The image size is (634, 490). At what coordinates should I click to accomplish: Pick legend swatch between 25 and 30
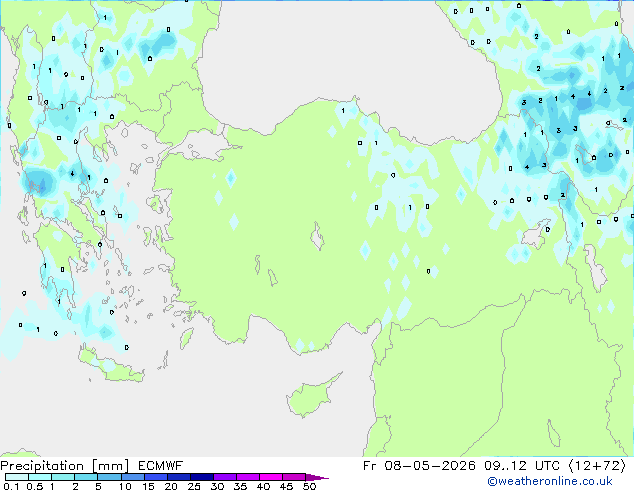point(201,477)
